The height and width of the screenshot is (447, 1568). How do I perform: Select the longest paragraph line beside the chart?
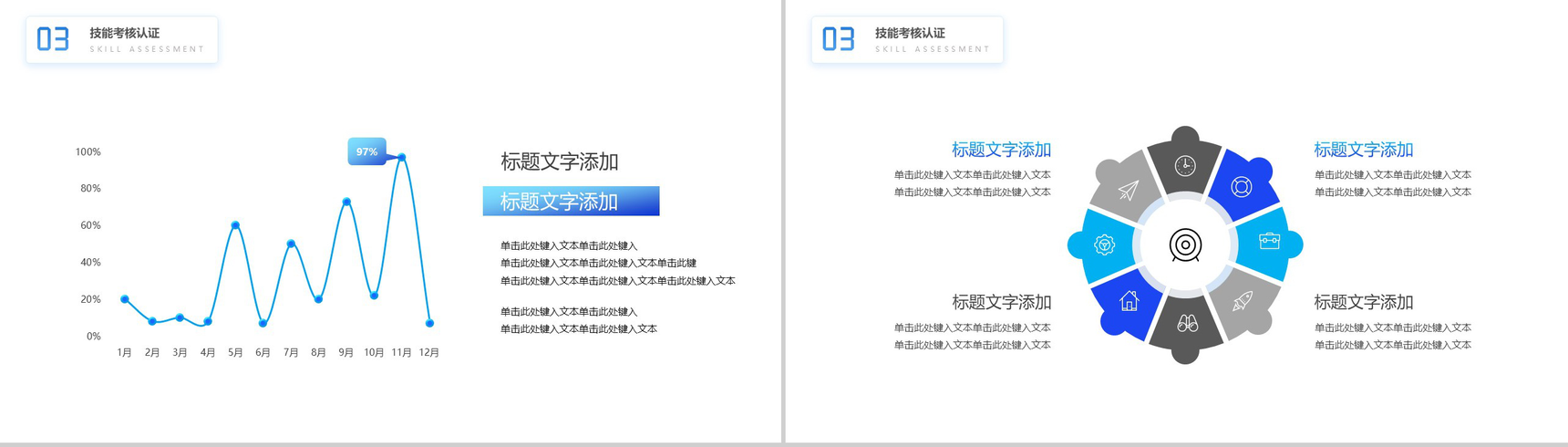point(617,281)
